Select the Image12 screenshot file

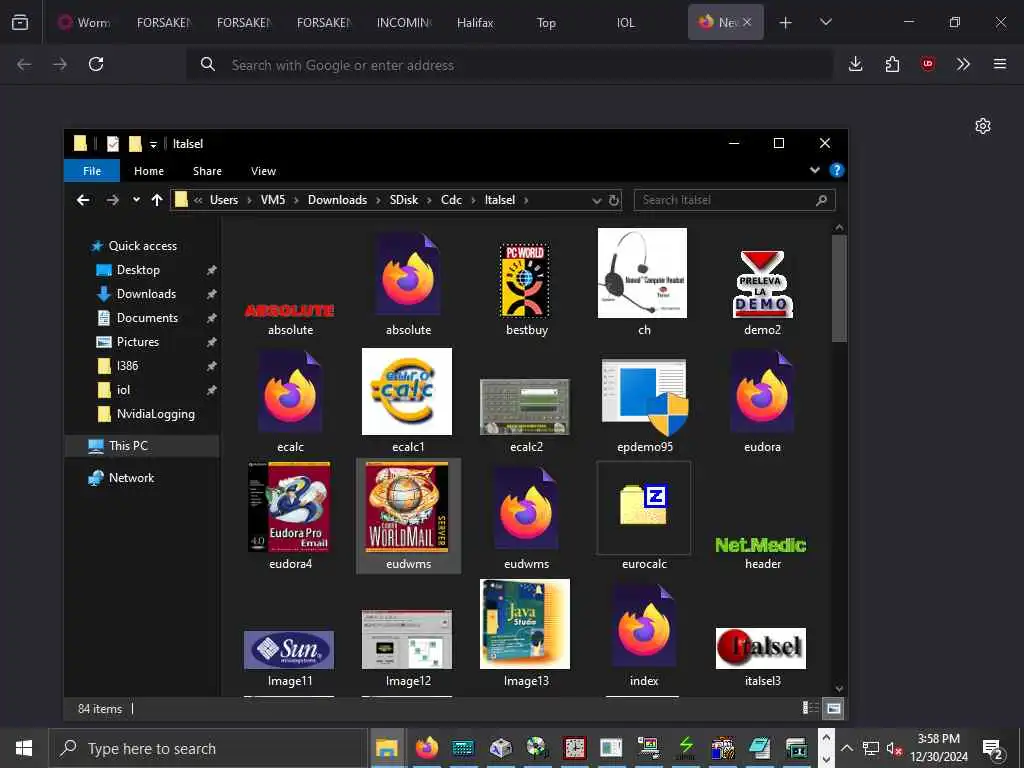[407, 639]
